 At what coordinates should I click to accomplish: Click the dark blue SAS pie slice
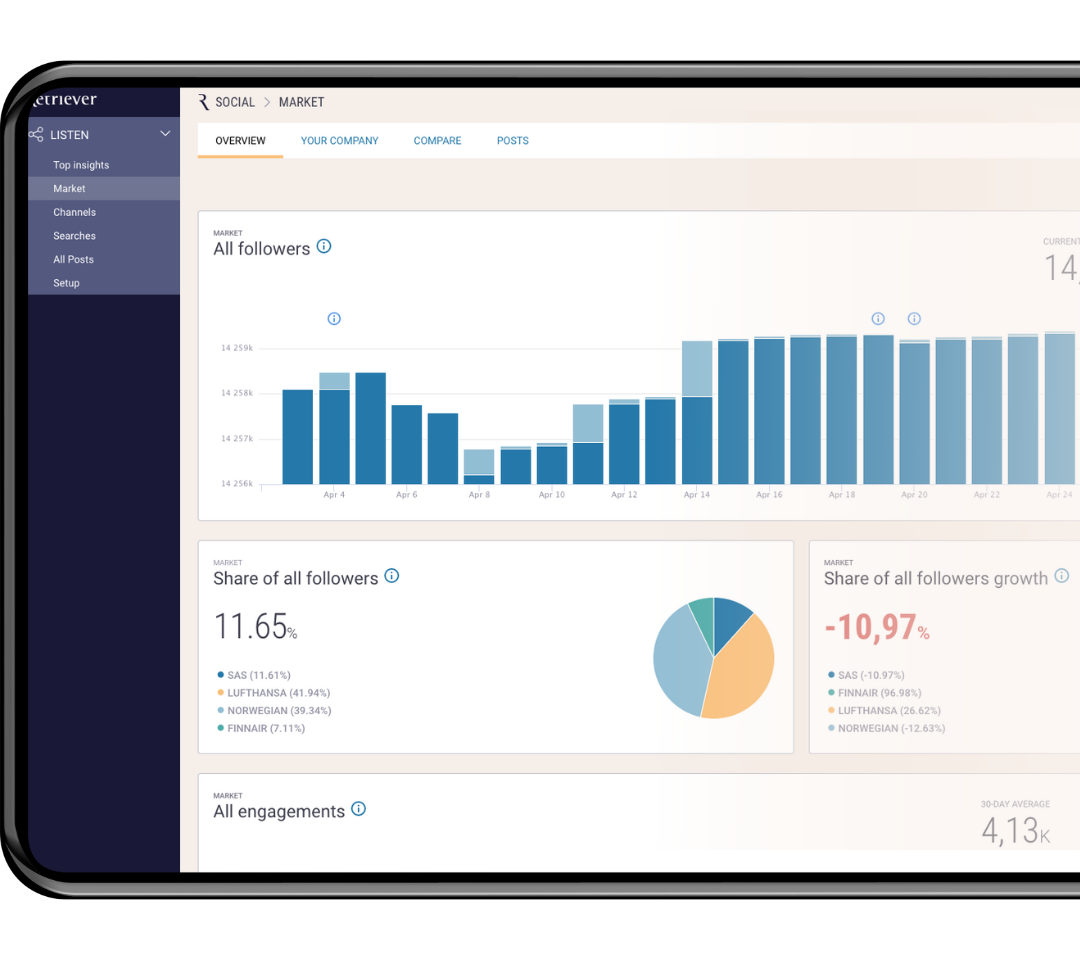pyautogui.click(x=729, y=620)
